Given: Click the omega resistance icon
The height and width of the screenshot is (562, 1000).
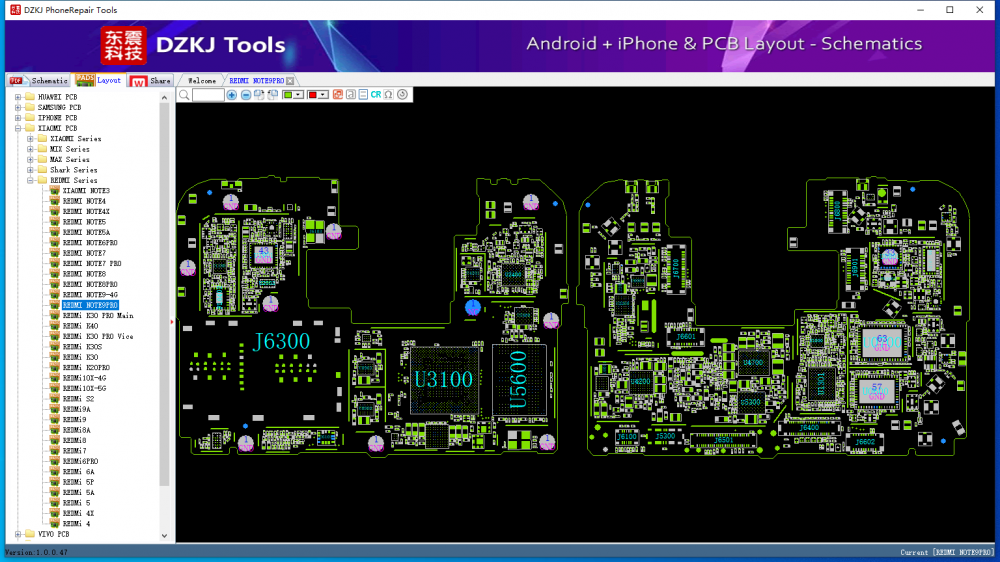Looking at the screenshot, I should click(x=388, y=95).
